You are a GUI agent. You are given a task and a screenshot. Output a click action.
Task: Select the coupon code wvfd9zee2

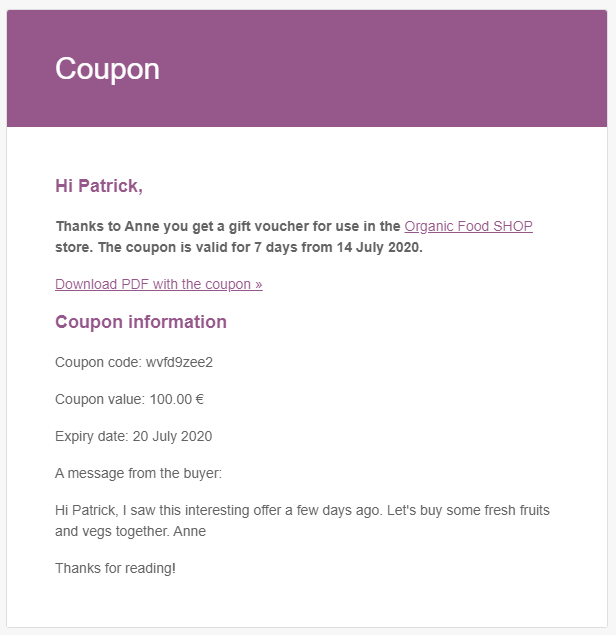click(x=180, y=362)
